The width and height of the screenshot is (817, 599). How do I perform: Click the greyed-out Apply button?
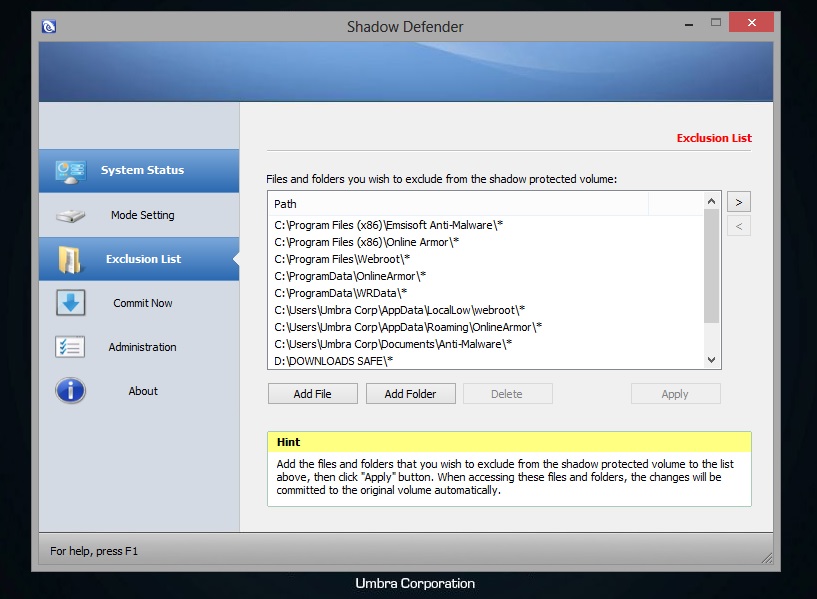click(x=675, y=394)
